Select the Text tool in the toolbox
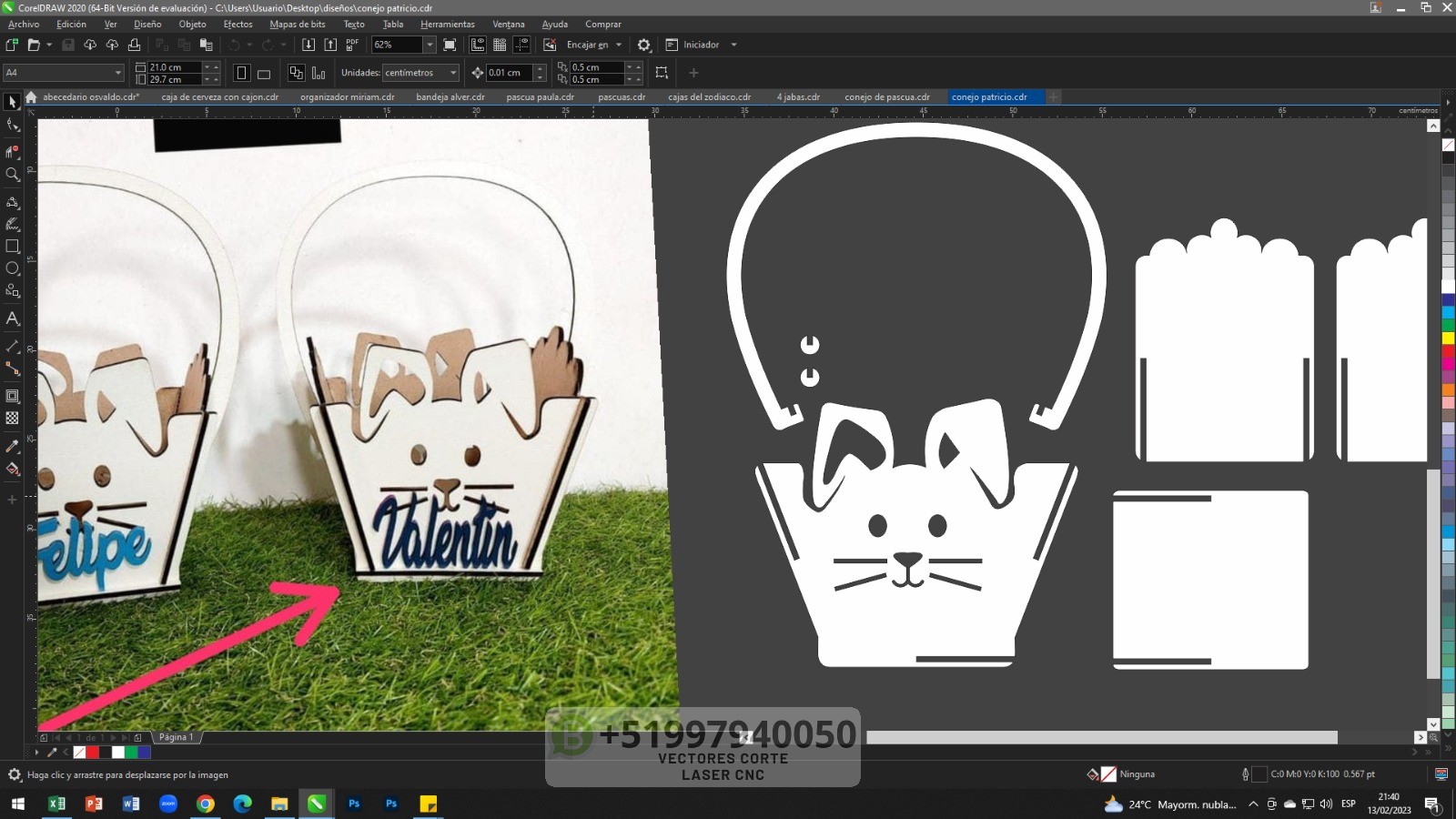 click(13, 319)
